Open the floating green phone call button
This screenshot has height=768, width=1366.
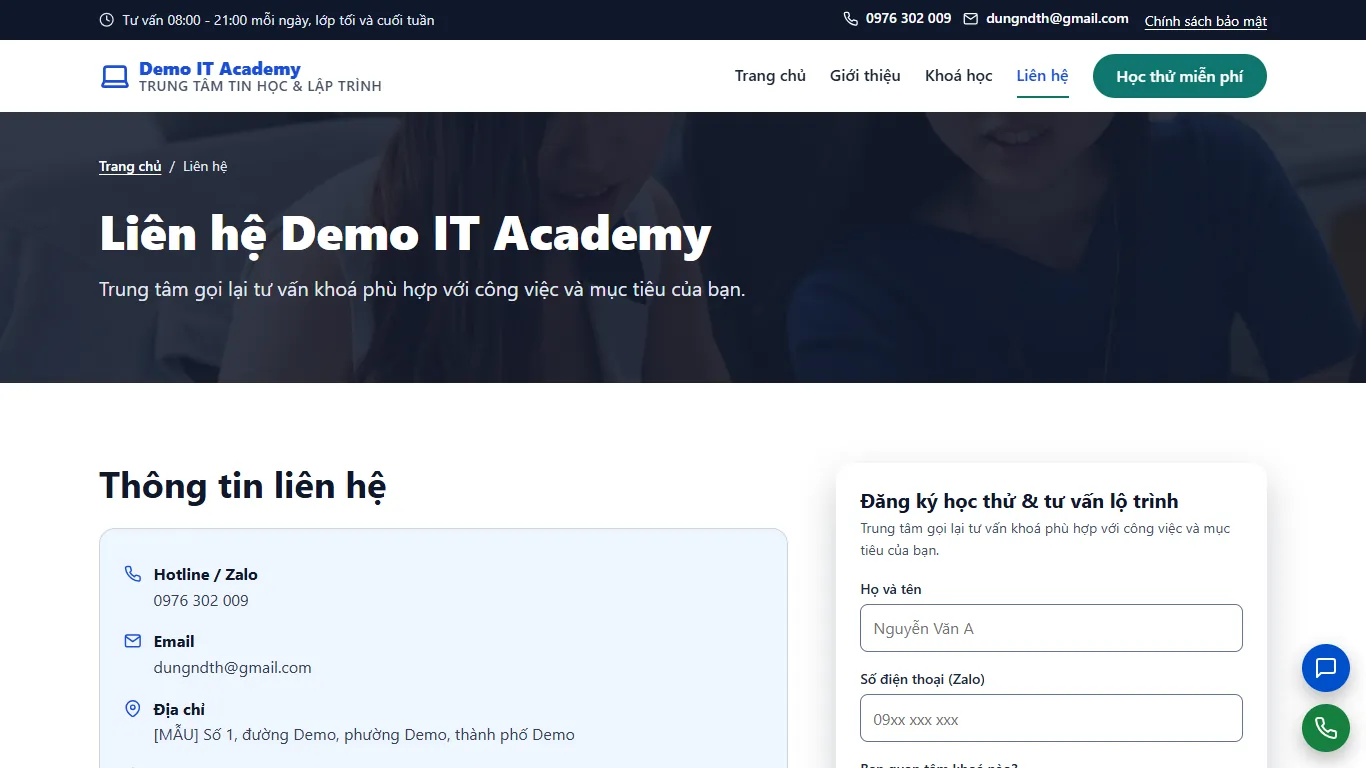pos(1326,728)
